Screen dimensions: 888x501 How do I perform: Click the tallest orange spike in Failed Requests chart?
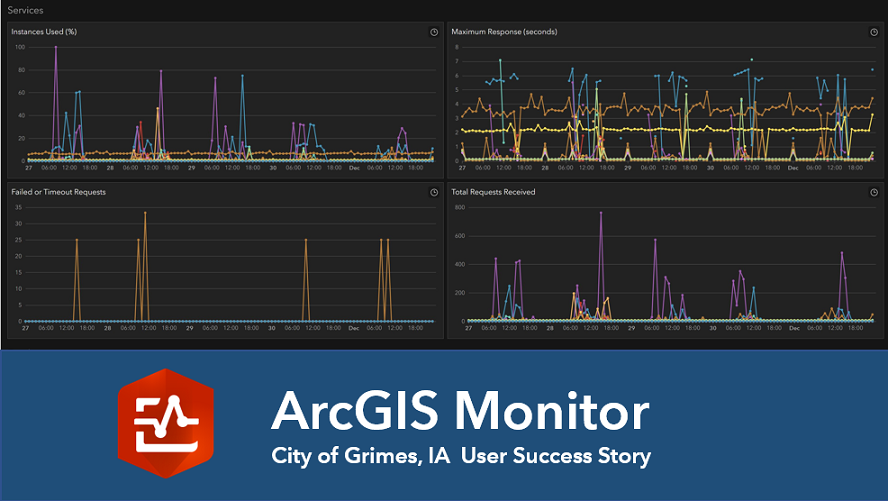click(145, 213)
